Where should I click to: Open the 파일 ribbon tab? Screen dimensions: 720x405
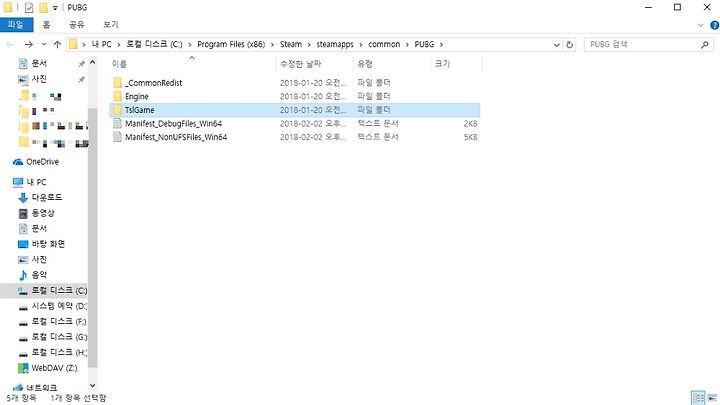[x=16, y=24]
